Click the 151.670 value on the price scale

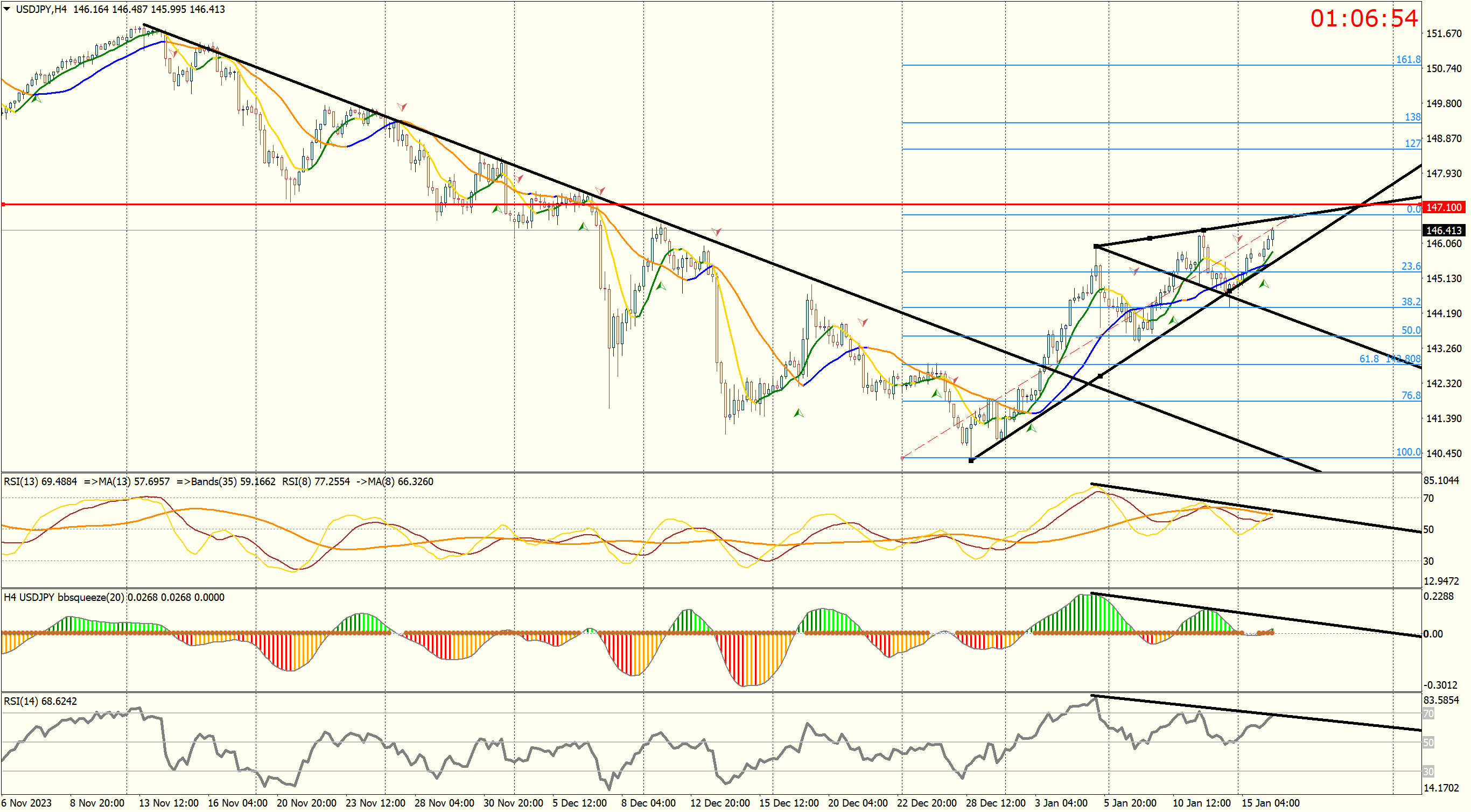pos(1443,34)
